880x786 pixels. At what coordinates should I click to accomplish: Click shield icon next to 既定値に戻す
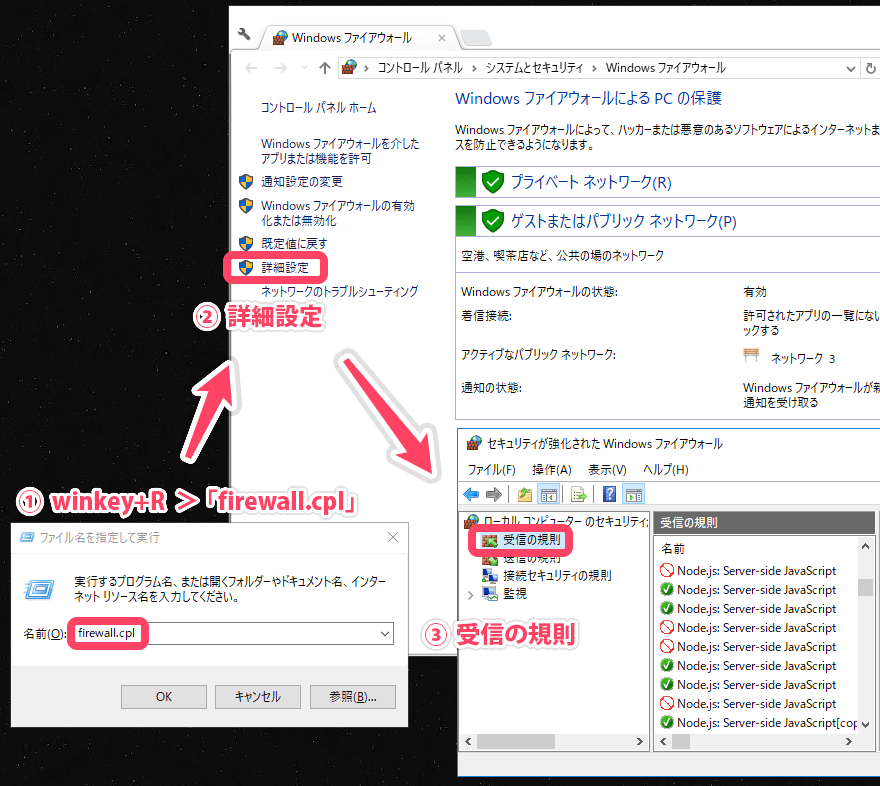246,243
